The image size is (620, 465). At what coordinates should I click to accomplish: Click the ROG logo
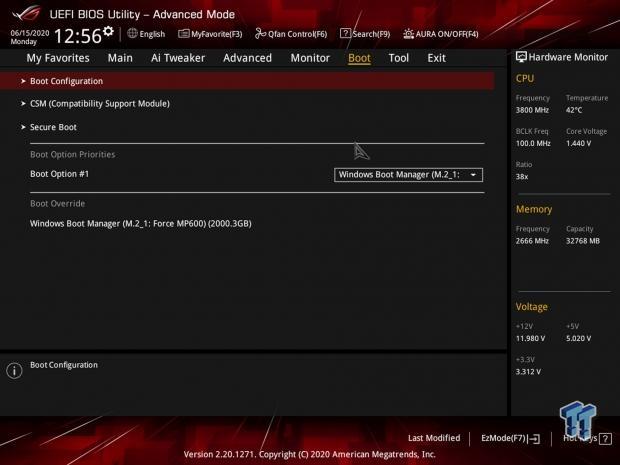26,13
